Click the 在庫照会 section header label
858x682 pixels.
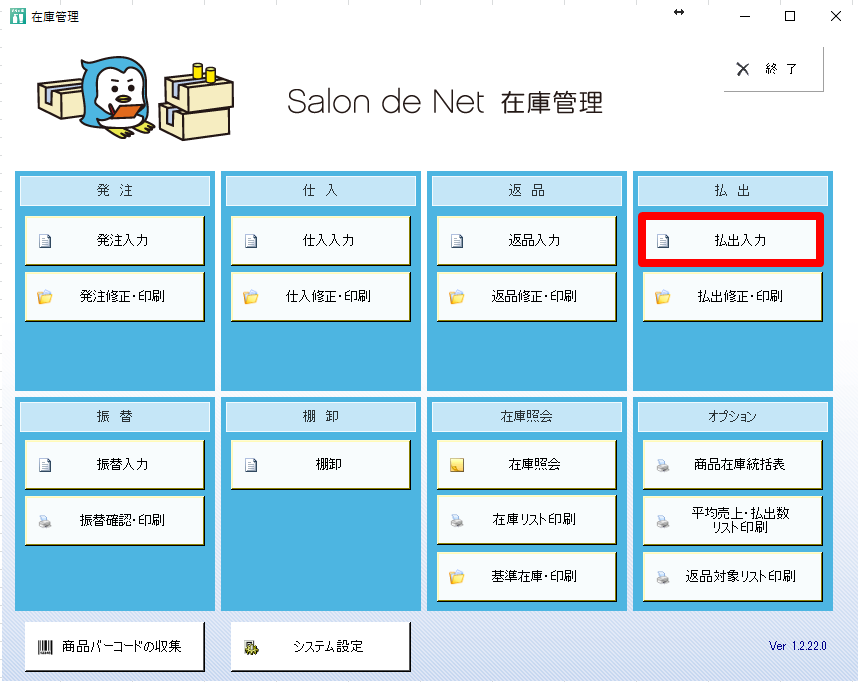(526, 417)
